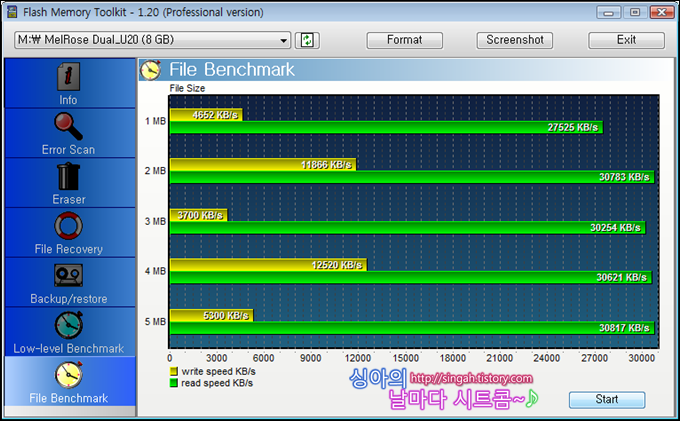Click the '15000' axis value
Image resolution: width=680 pixels, height=421 pixels.
pos(405,358)
